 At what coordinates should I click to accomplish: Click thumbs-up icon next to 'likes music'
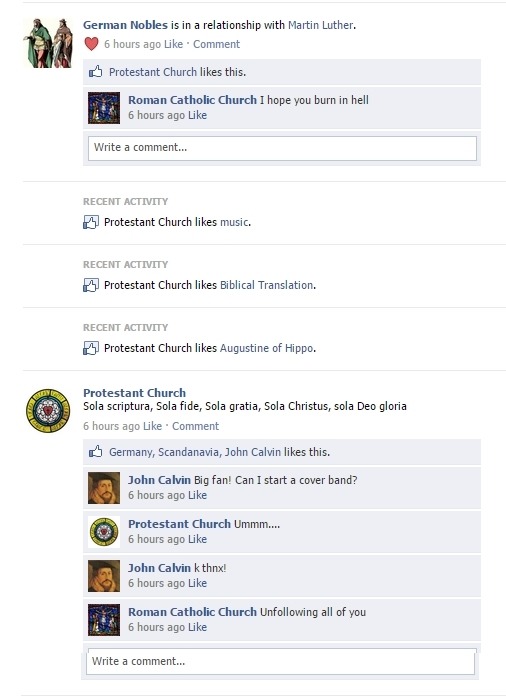91,222
